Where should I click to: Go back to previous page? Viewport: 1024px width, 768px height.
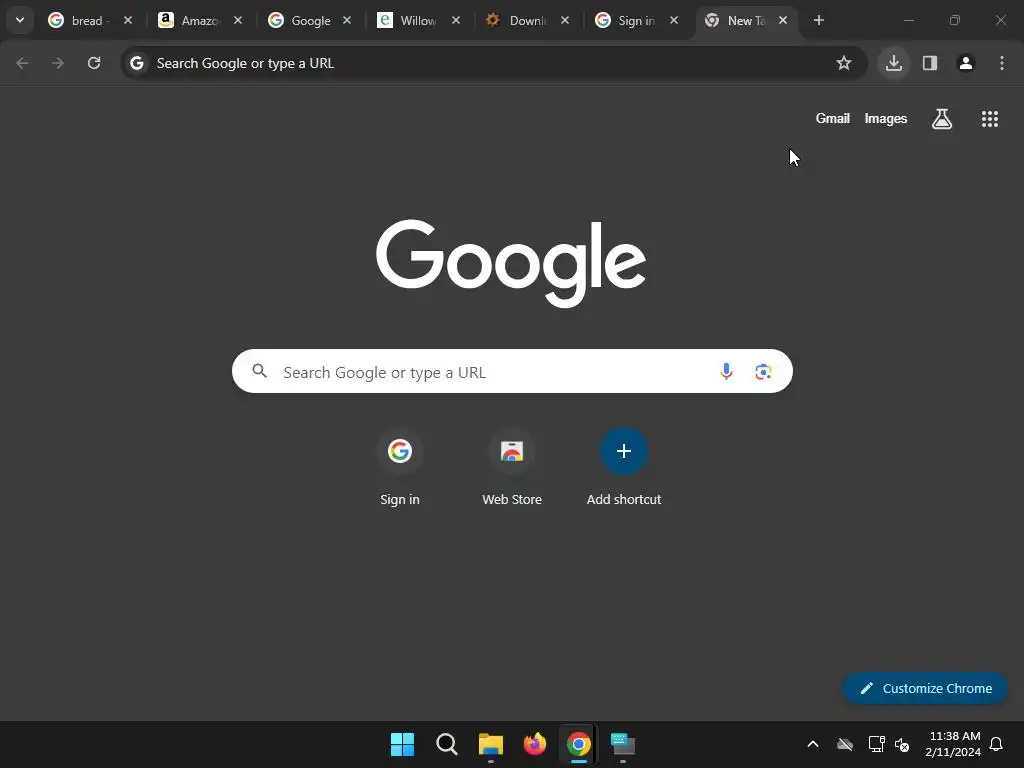(22, 63)
